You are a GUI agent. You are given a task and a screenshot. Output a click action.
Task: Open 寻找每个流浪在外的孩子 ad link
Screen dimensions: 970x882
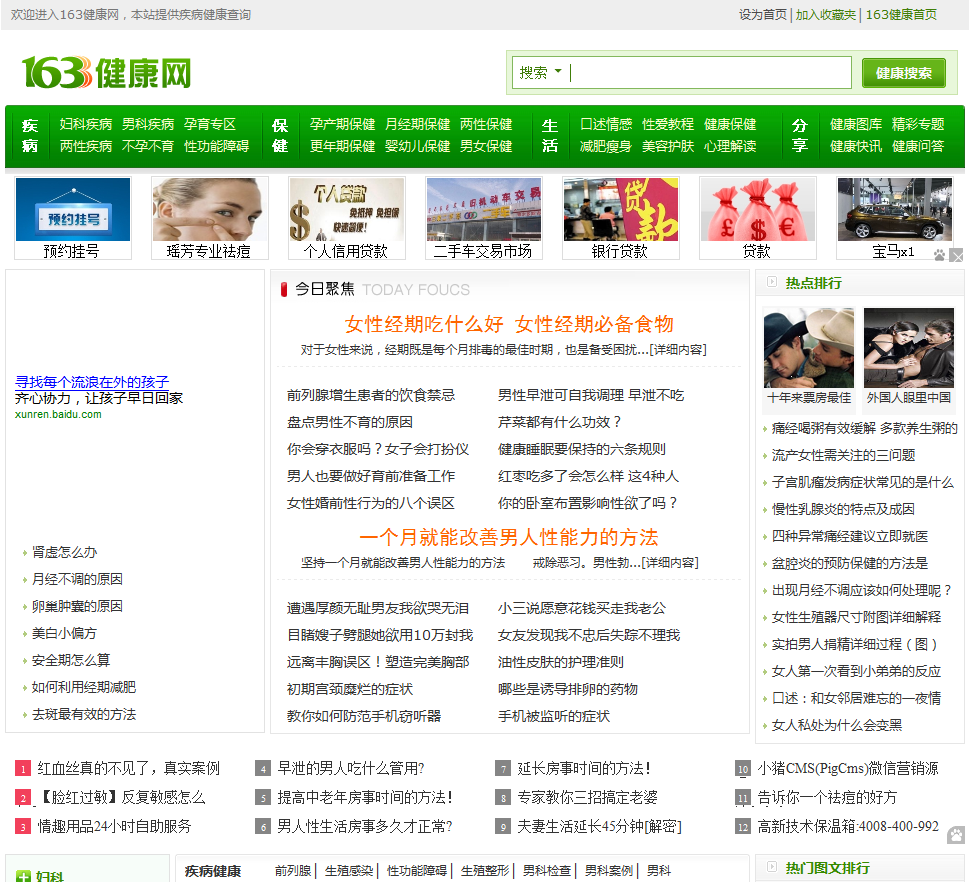(92, 382)
